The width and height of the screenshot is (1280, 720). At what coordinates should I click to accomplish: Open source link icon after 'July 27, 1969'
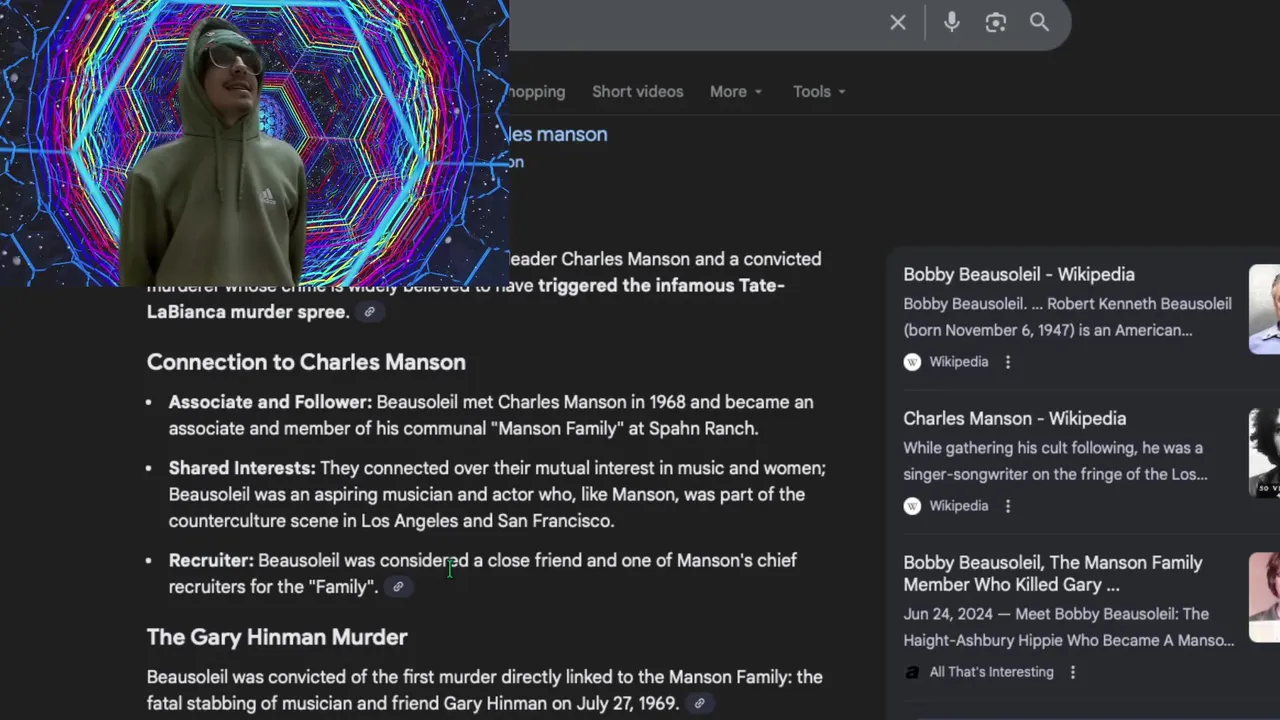(699, 704)
